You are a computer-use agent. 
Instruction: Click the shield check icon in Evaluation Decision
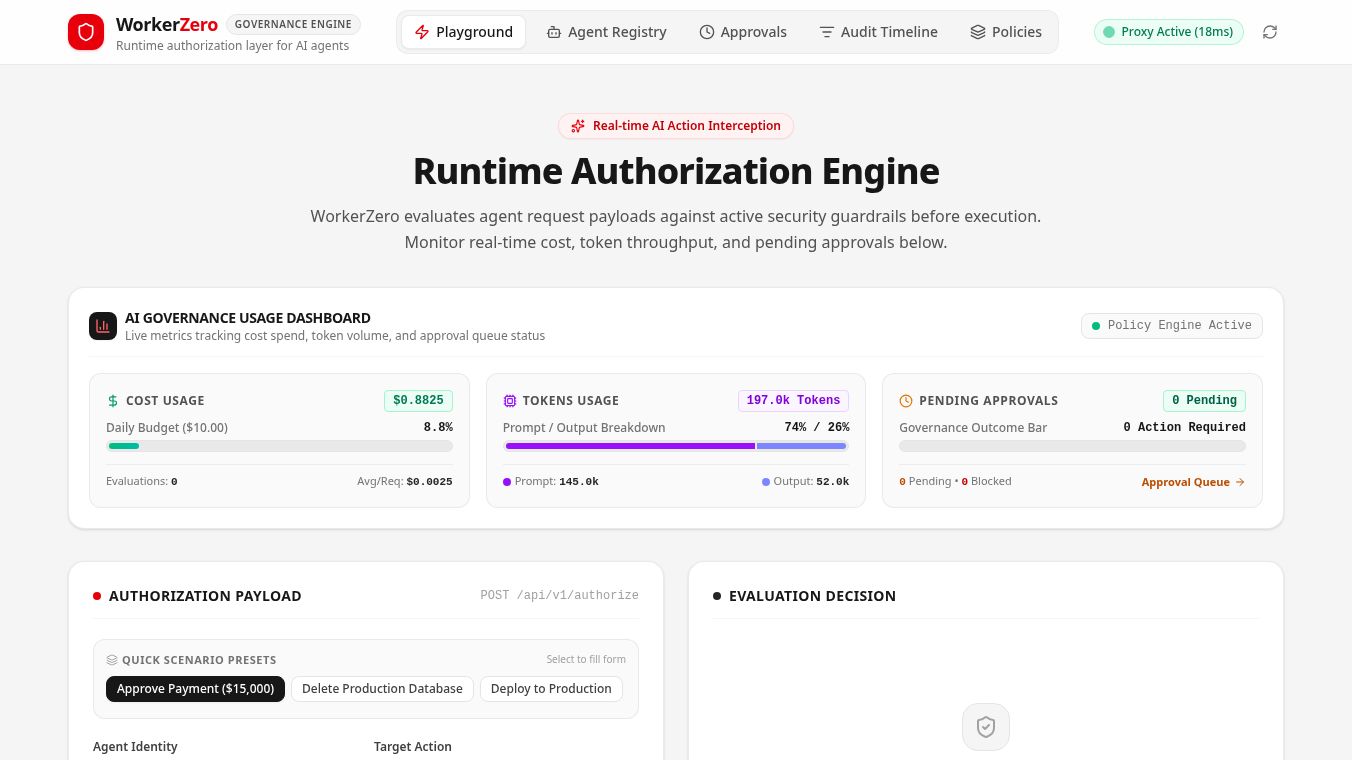(986, 727)
